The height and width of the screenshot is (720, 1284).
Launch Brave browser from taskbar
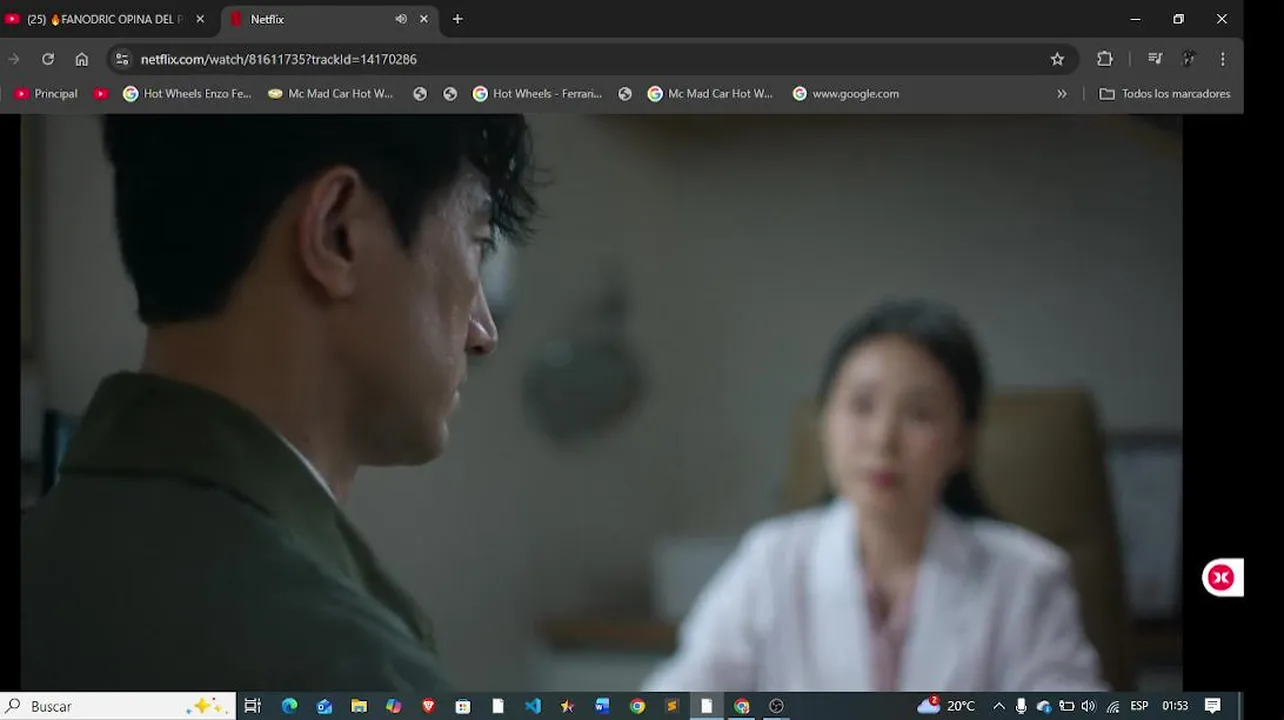coord(428,706)
